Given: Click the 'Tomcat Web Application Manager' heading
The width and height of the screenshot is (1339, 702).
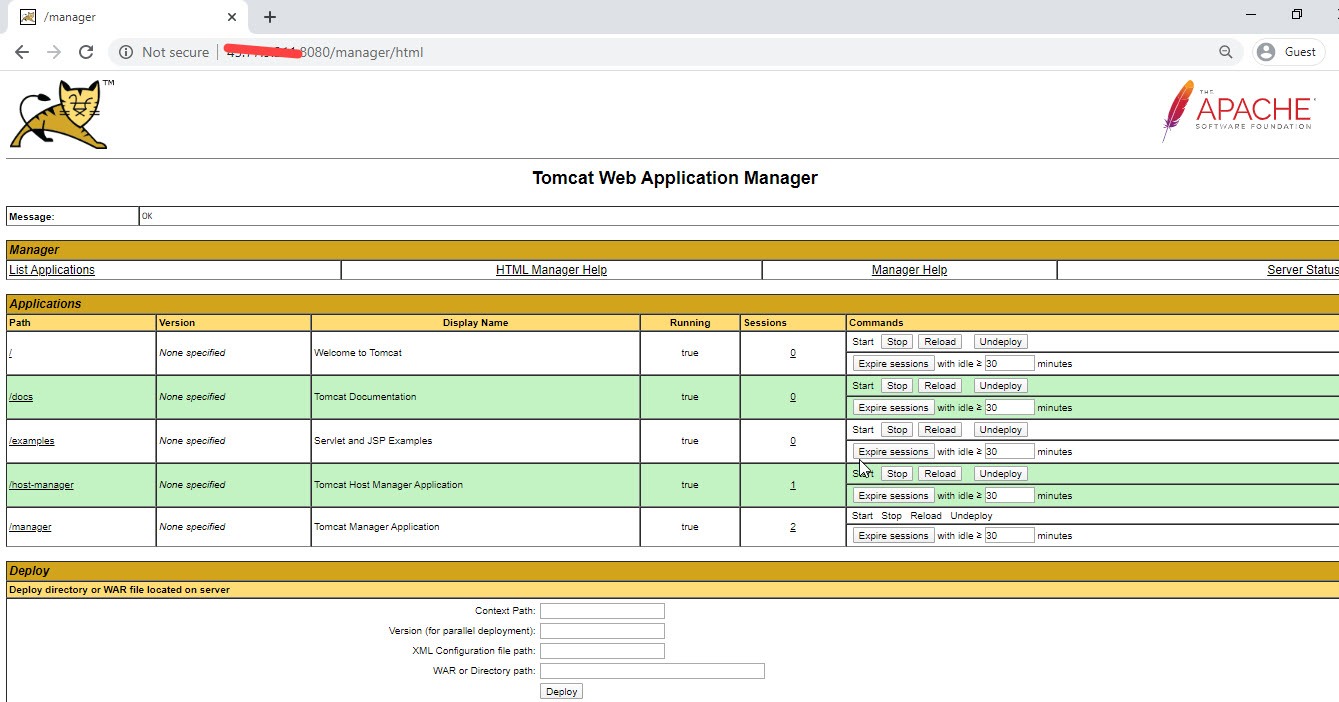Looking at the screenshot, I should [675, 178].
